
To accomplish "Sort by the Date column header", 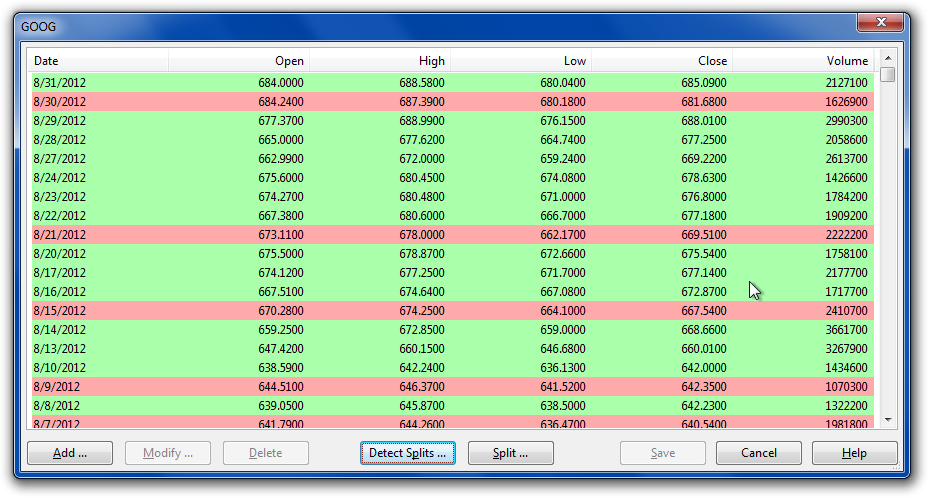I will click(x=97, y=61).
